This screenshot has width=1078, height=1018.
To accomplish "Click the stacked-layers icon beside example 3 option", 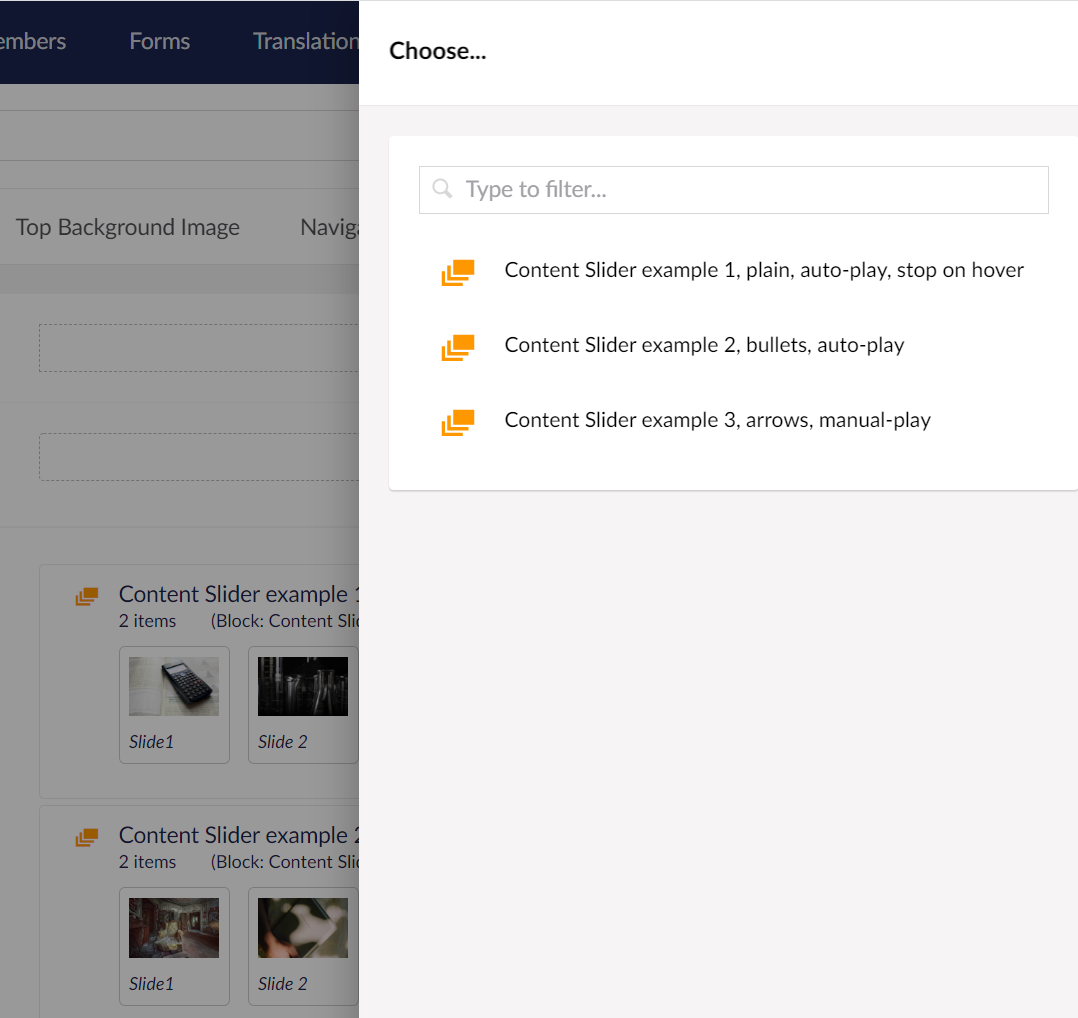I will click(457, 421).
